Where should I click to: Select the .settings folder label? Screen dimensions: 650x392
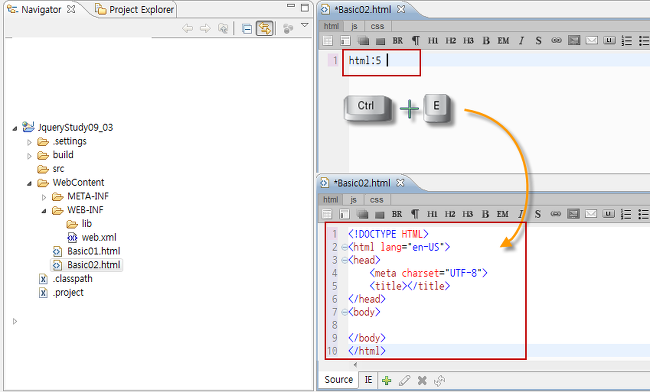[x=70, y=141]
